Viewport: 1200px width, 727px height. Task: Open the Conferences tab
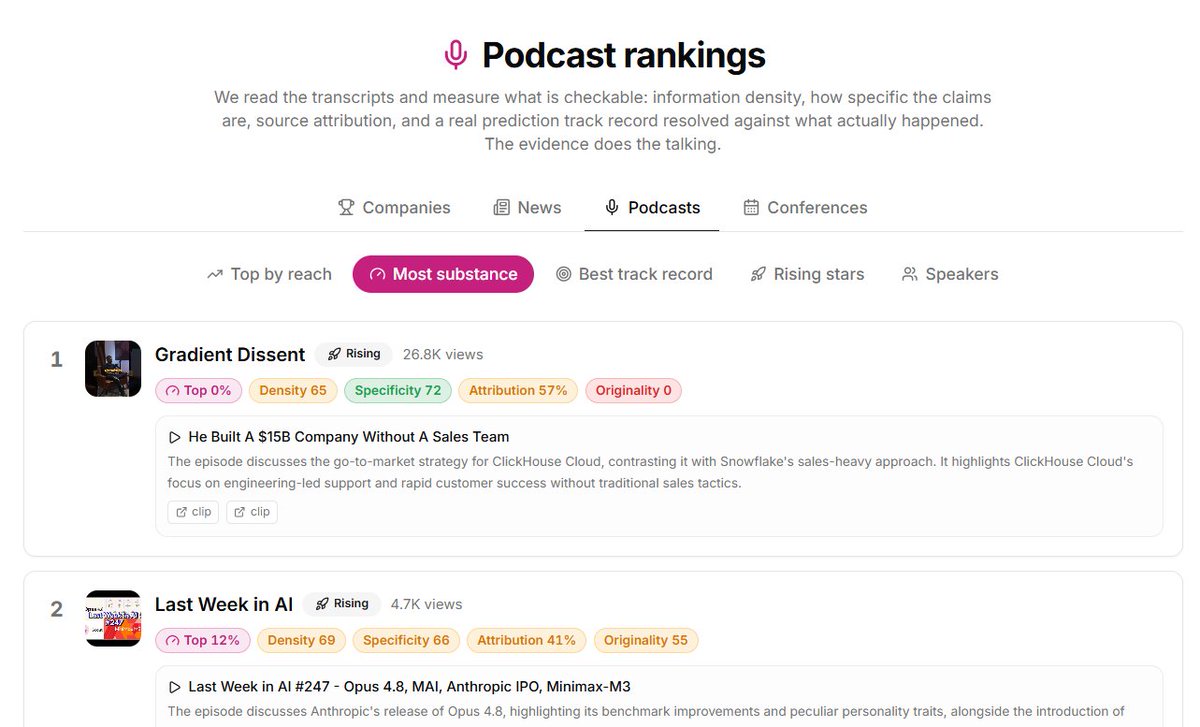pyautogui.click(x=805, y=208)
